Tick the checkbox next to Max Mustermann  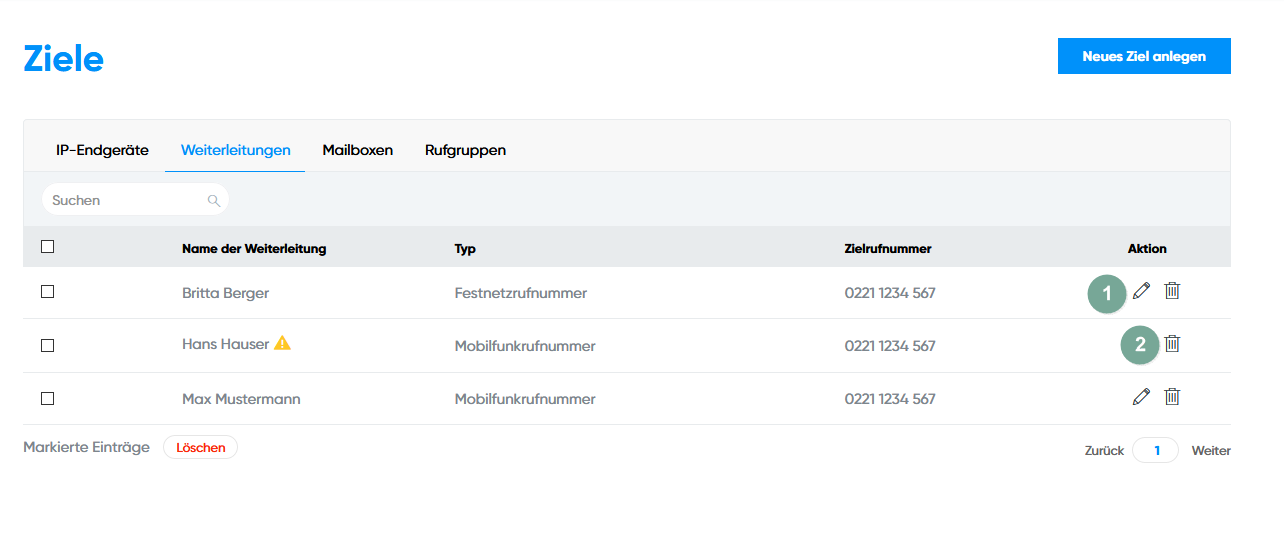pos(48,398)
